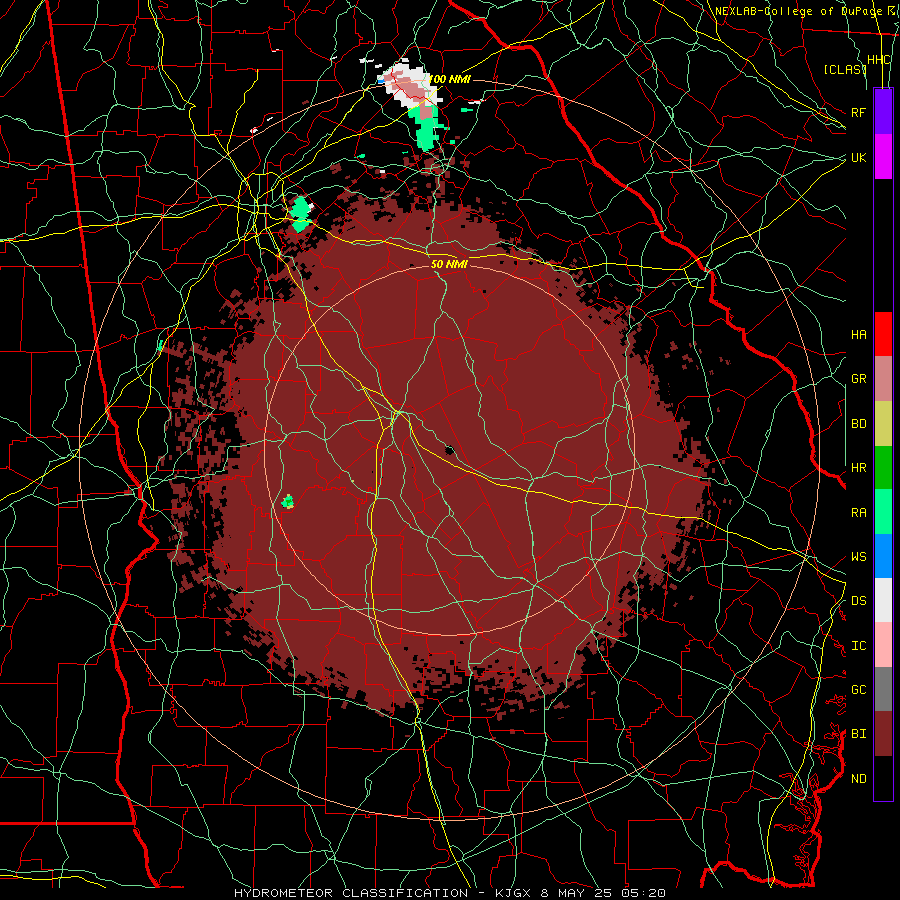Click the HA legend label
This screenshot has width=900, height=900.
coord(858,335)
